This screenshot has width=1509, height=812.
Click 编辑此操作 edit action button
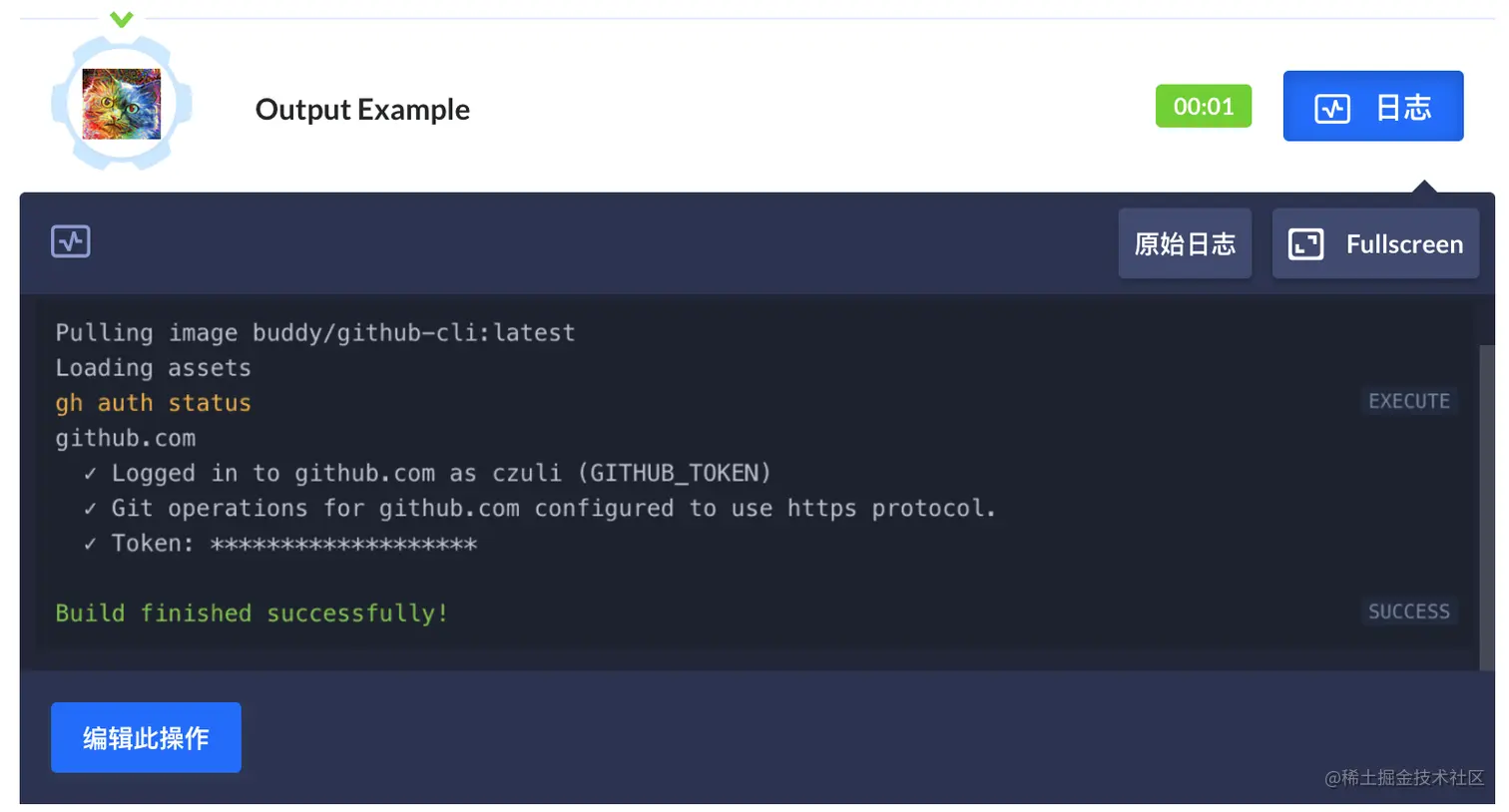click(x=146, y=737)
